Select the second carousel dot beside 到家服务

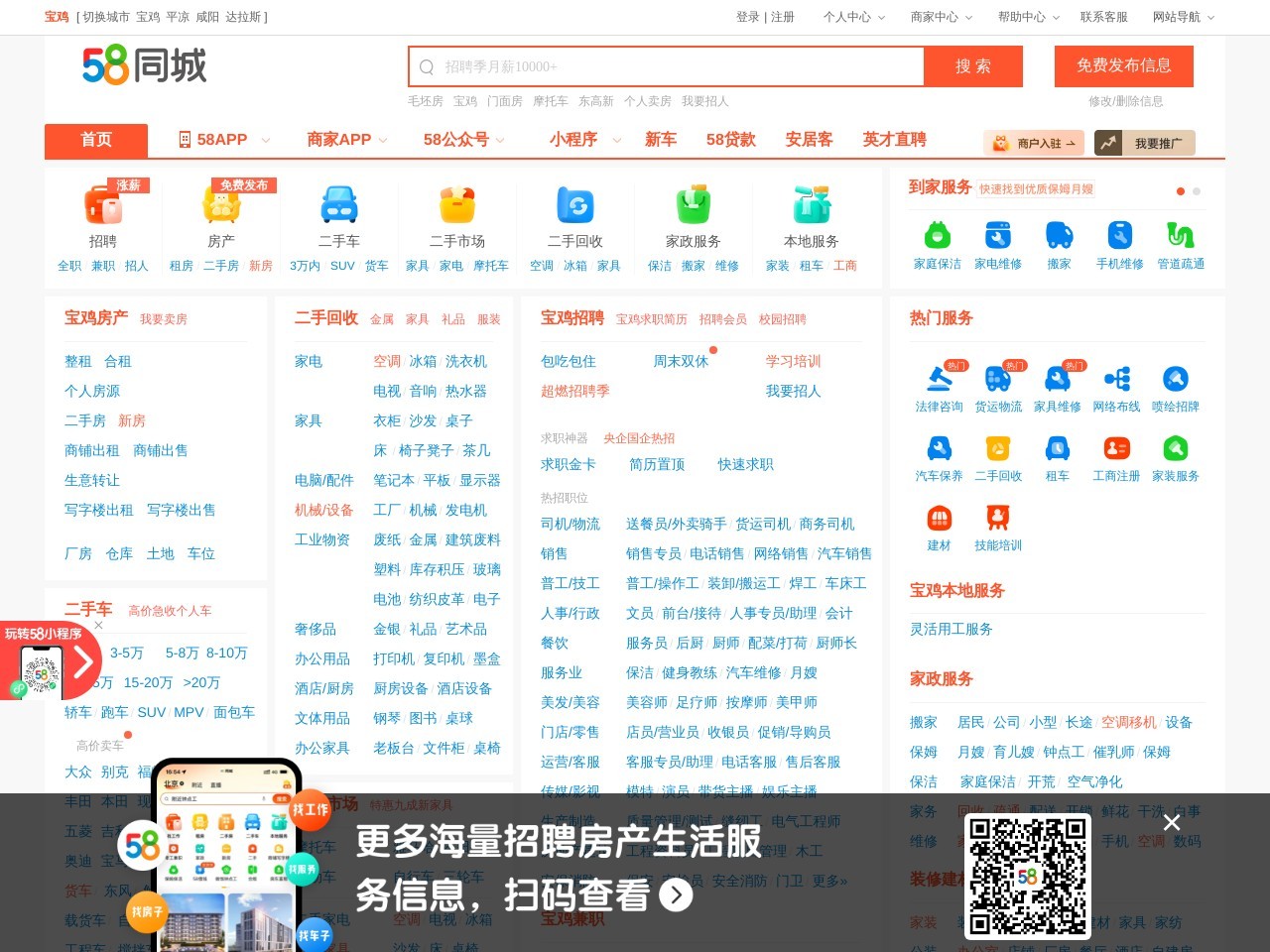pyautogui.click(x=1195, y=191)
